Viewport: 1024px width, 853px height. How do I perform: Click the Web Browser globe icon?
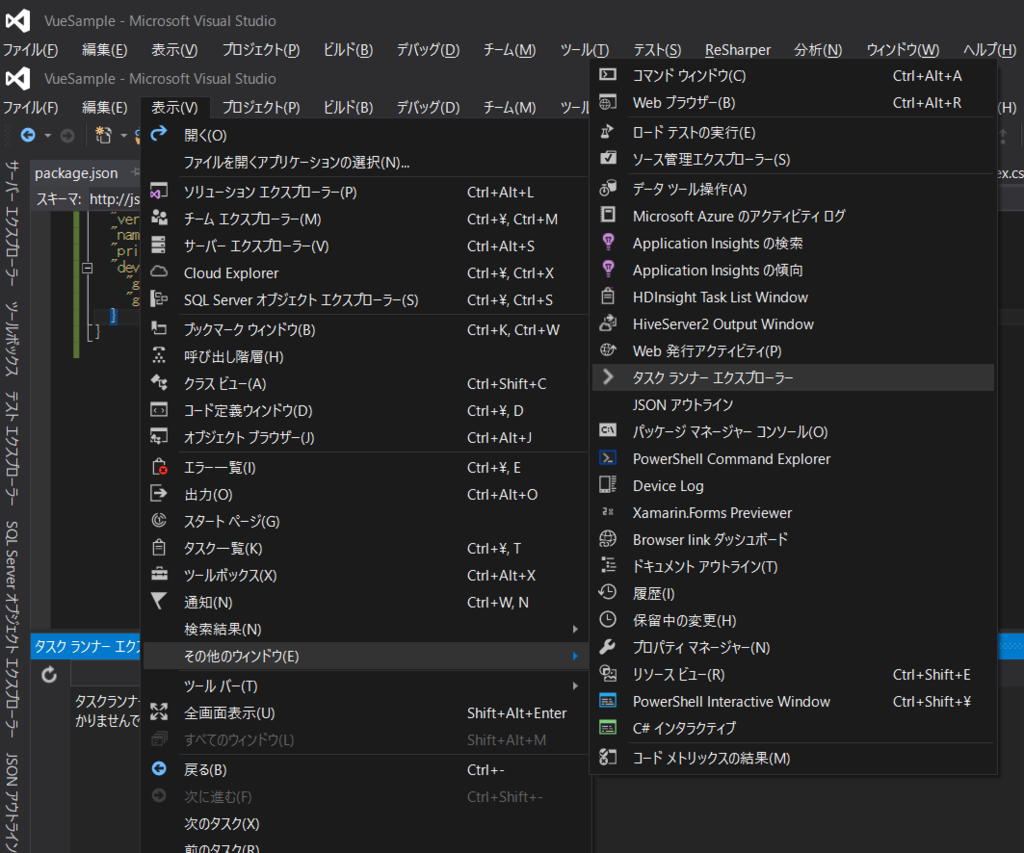click(607, 102)
